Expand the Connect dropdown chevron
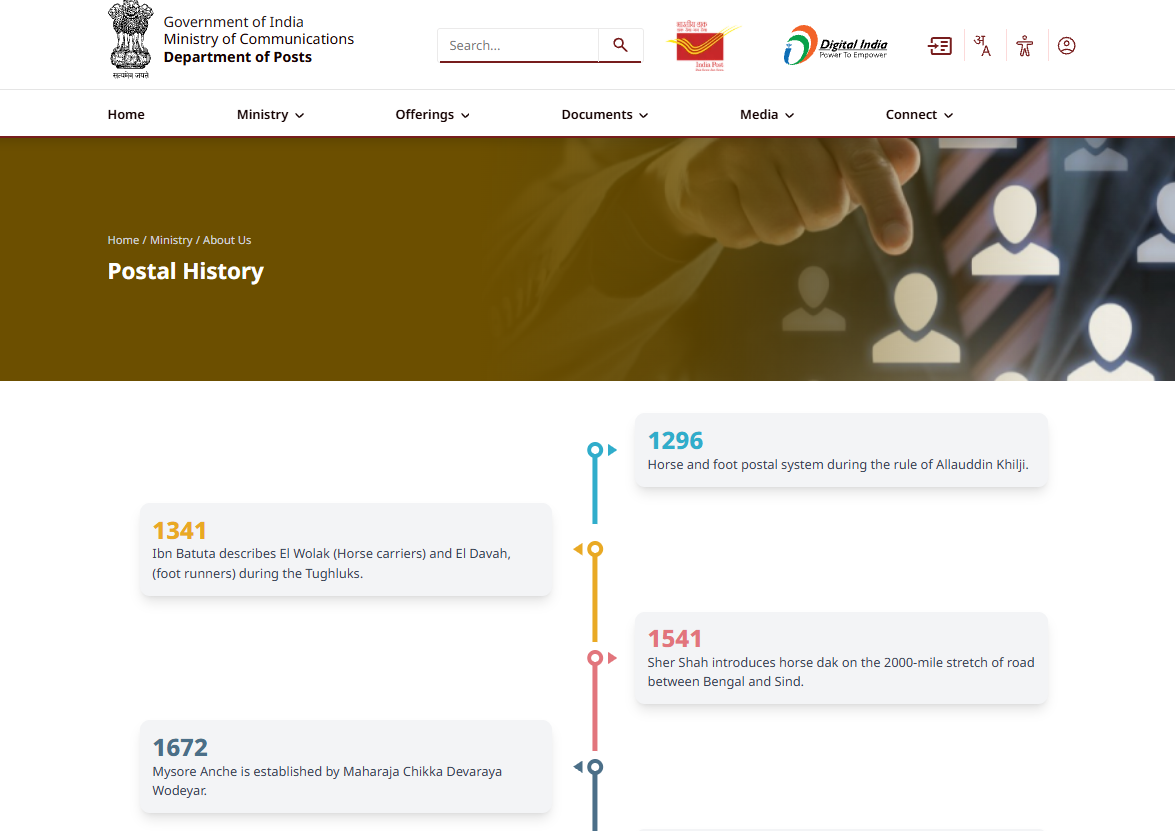Image resolution: width=1175 pixels, height=831 pixels. (x=949, y=115)
